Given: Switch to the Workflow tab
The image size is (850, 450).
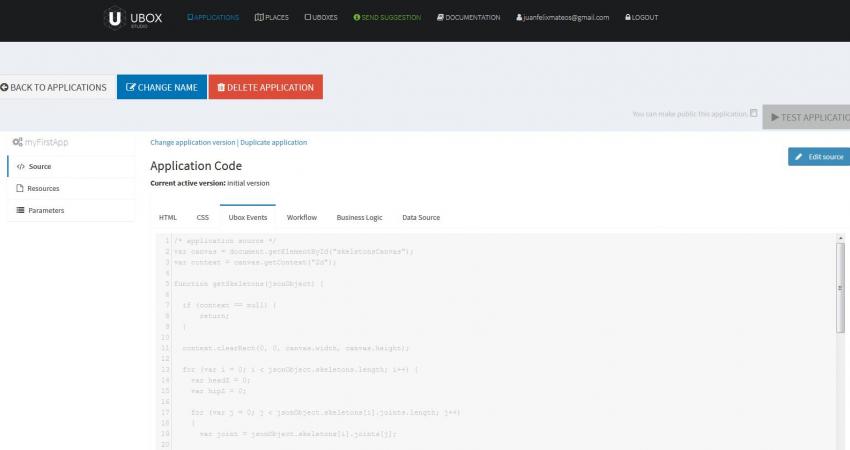Looking at the screenshot, I should point(301,217).
